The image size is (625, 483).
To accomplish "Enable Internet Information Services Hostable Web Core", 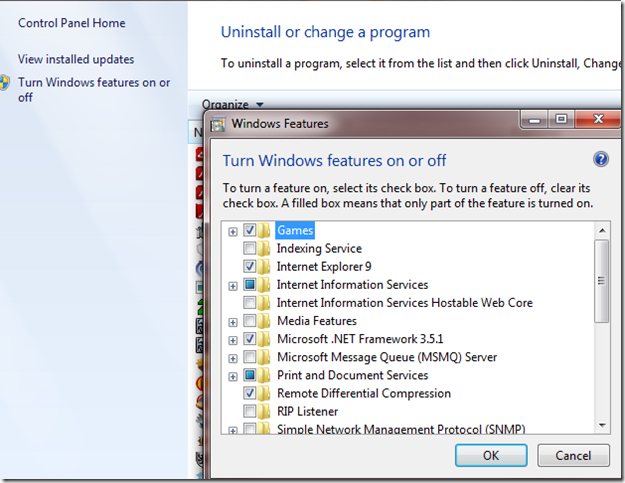I will 250,302.
